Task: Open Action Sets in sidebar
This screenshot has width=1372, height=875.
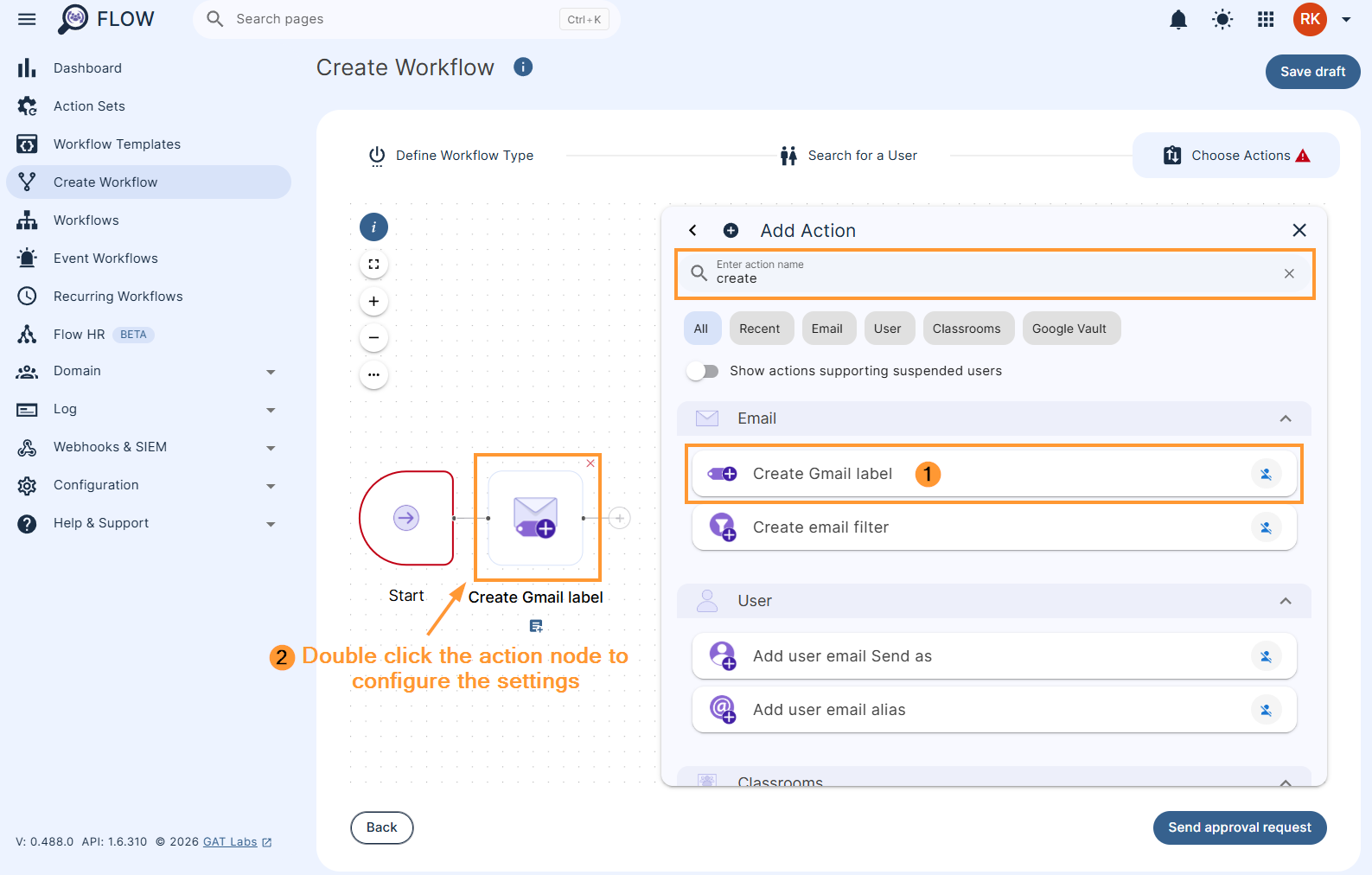Action: pyautogui.click(x=148, y=106)
